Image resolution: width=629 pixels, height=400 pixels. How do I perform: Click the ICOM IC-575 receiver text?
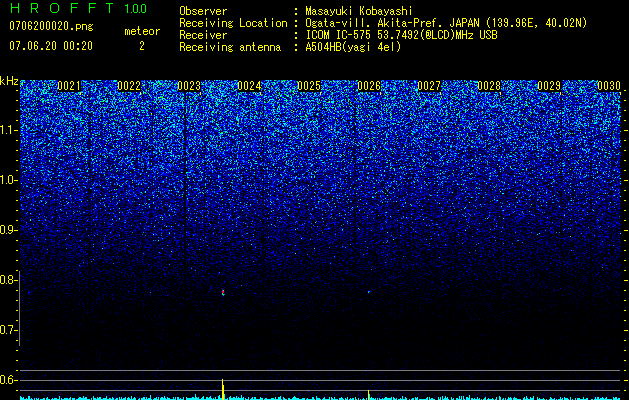(401, 35)
